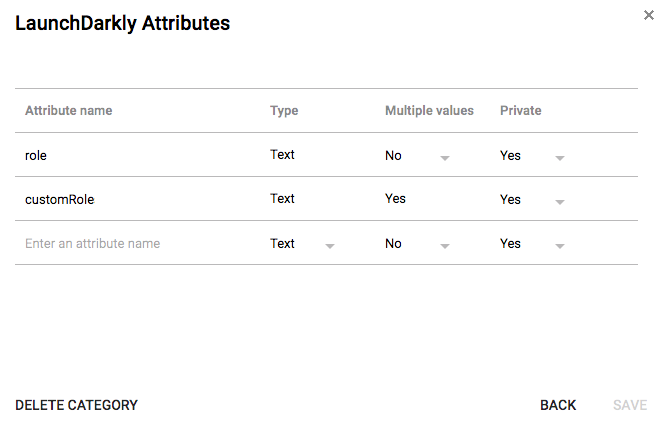Expand the Private dropdown for role
This screenshot has width=664, height=428.
532,156
